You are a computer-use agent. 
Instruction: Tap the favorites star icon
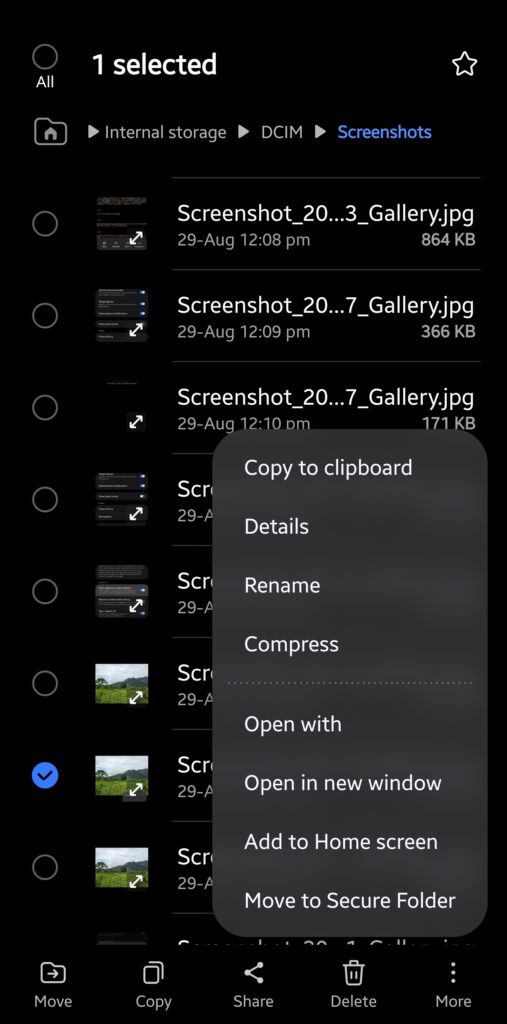point(464,64)
